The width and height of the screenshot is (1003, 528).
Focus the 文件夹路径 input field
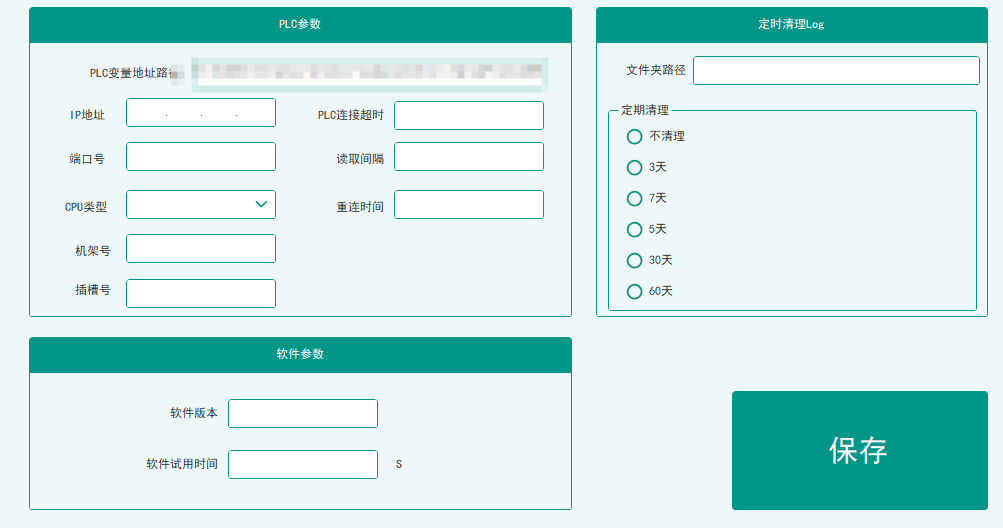[x=836, y=70]
